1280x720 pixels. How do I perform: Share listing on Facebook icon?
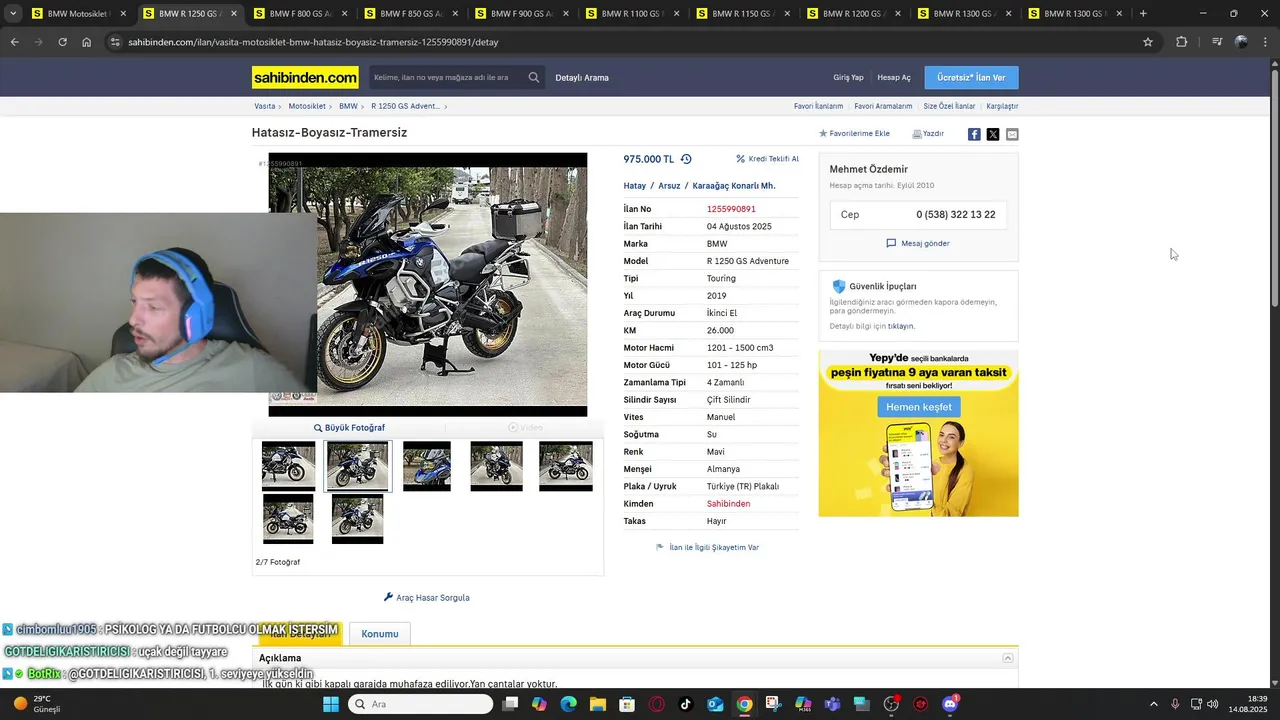coord(974,134)
